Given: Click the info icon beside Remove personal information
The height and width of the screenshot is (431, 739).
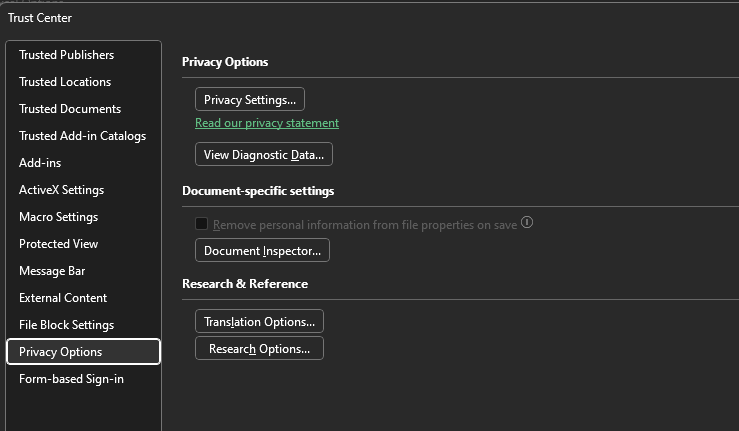Looking at the screenshot, I should click(x=527, y=223).
